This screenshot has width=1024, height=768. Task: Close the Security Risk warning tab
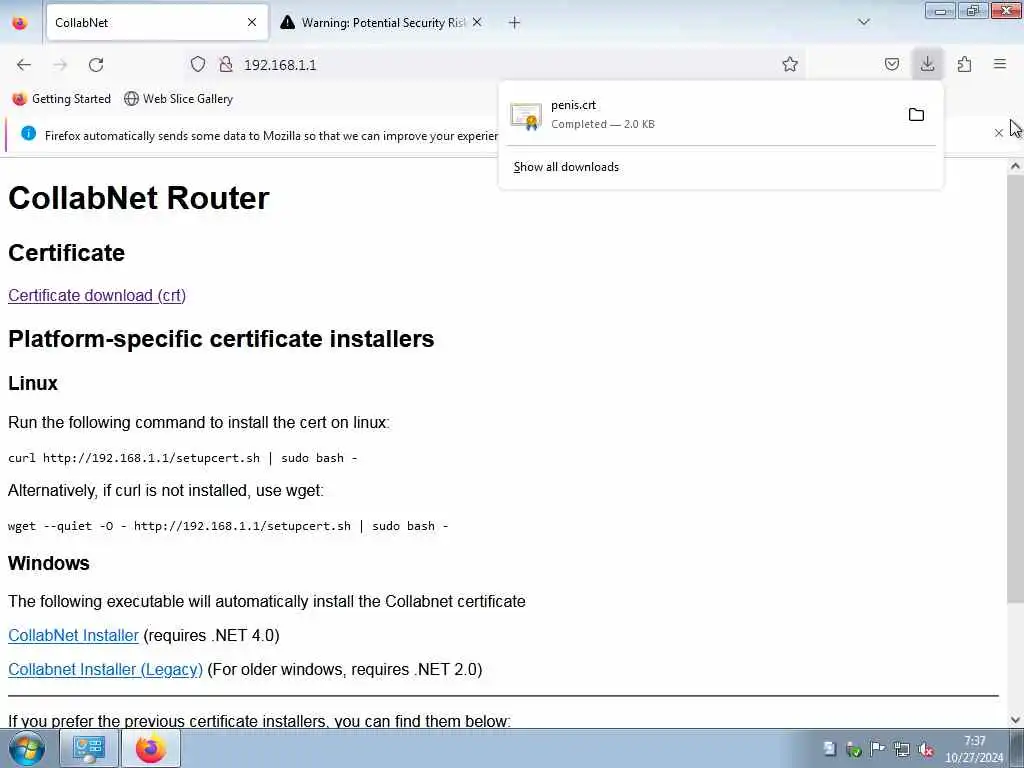[x=477, y=23]
